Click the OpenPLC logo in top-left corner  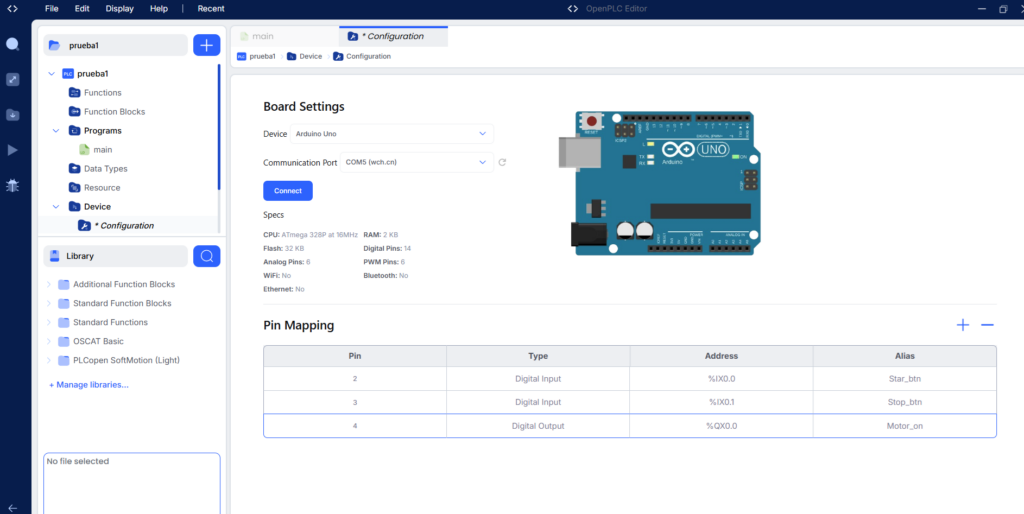point(12,8)
